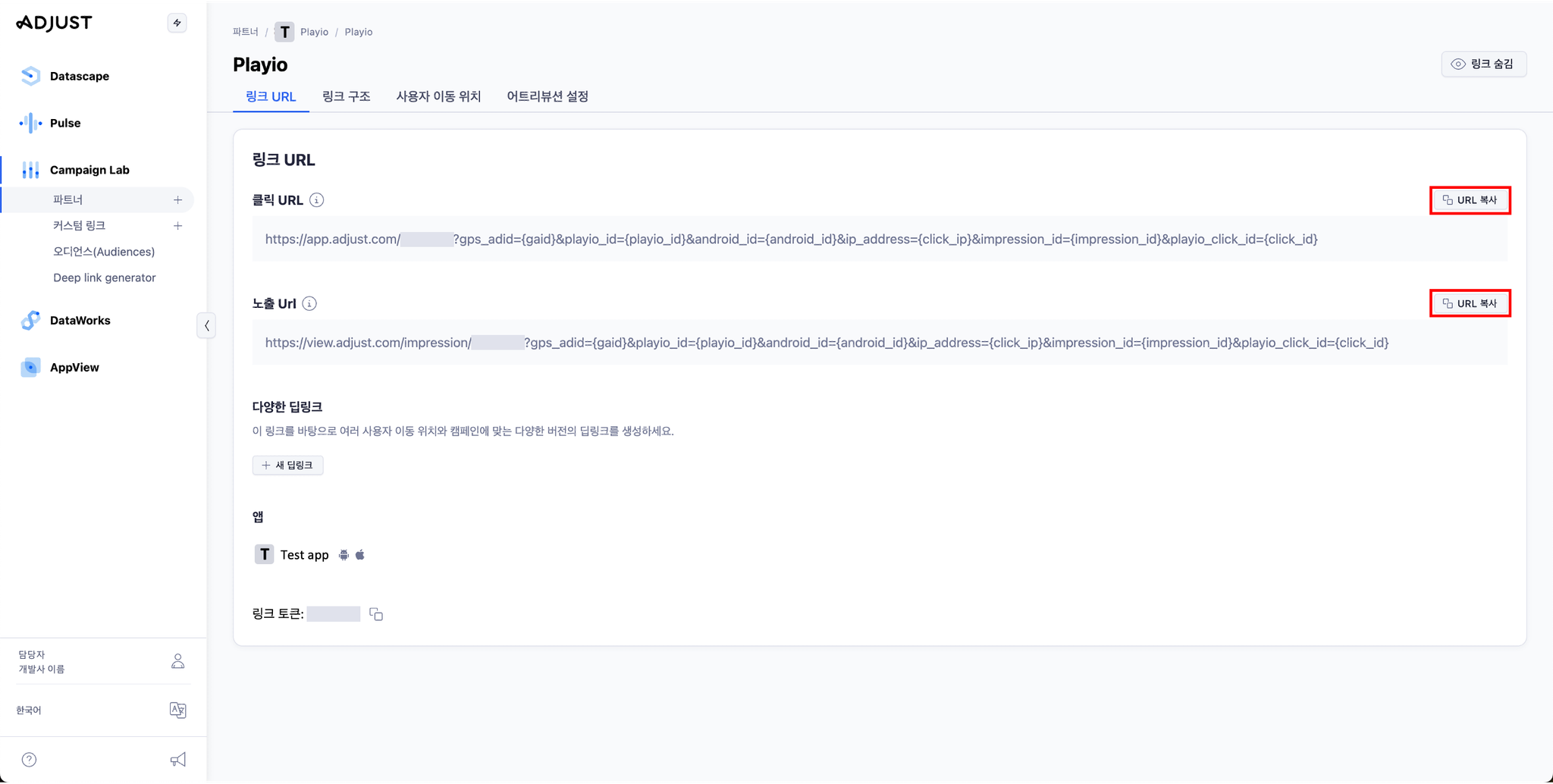Copy the 노출 Url

pyautogui.click(x=1470, y=303)
